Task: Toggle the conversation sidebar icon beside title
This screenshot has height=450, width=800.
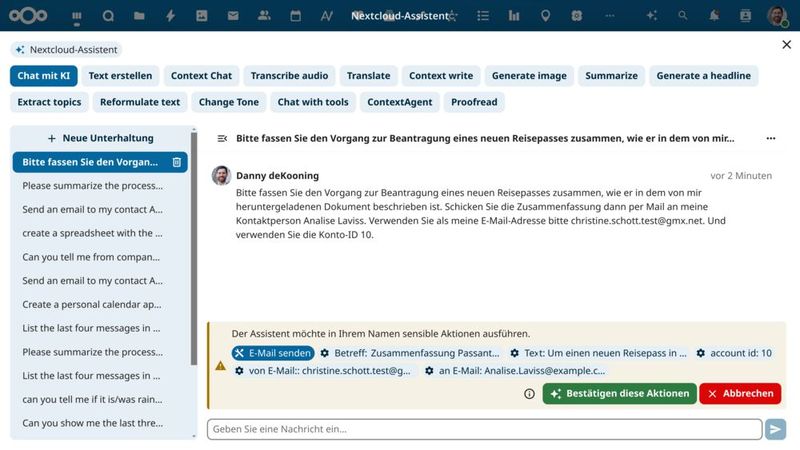Action: click(222, 138)
